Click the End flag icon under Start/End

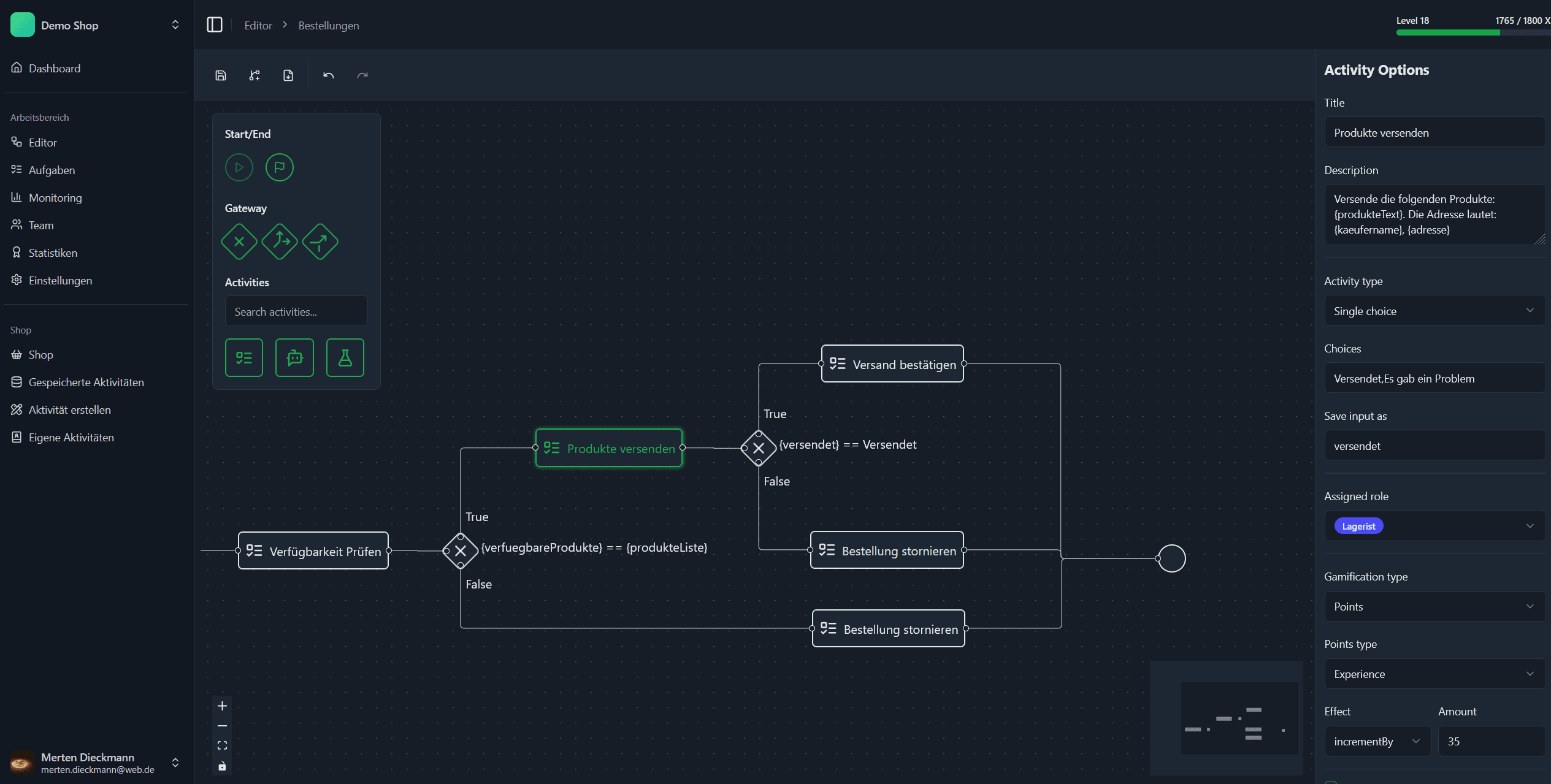click(280, 167)
